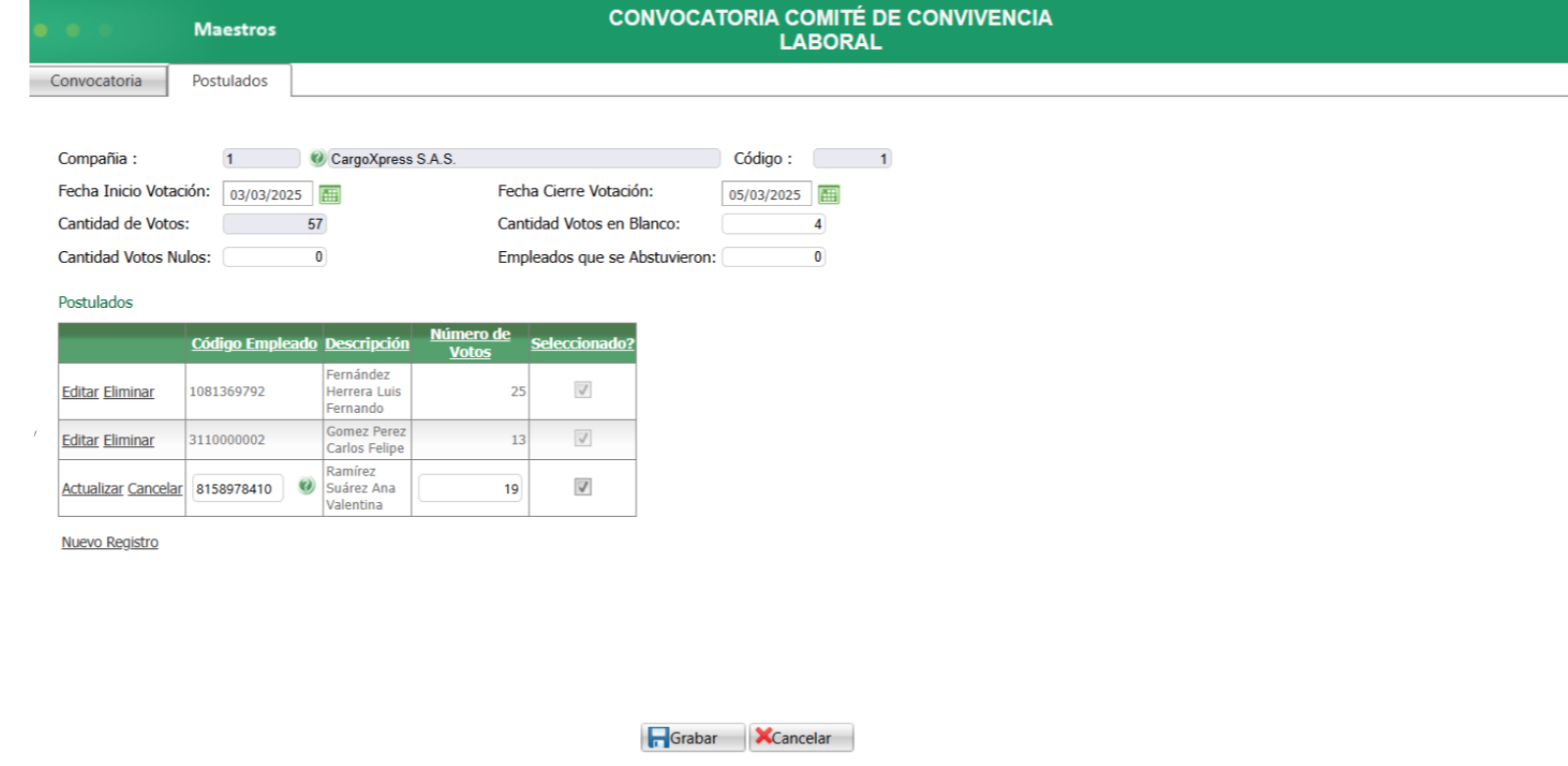Click the Cantidad de Votos field
The width and height of the screenshot is (1568, 766).
(275, 224)
